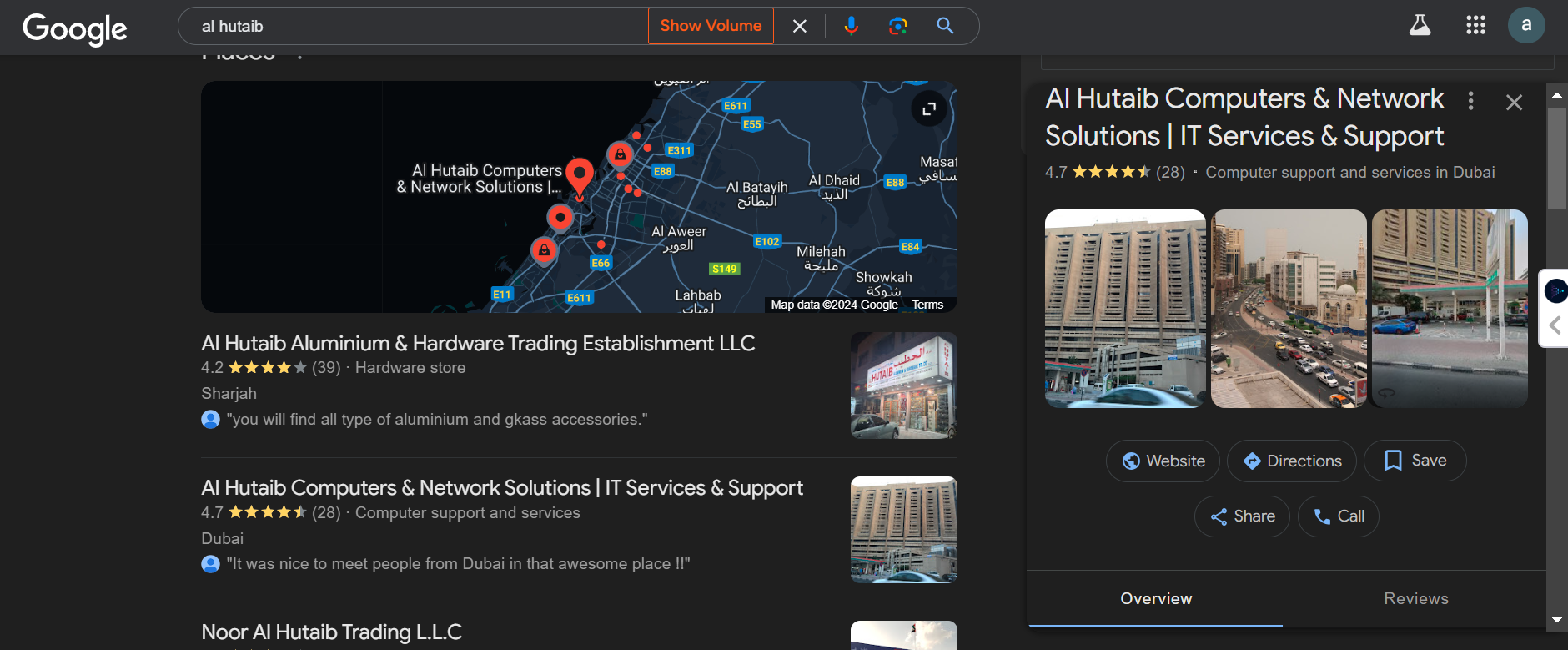Click the round dot pin between the shopping pins
This screenshot has width=1568, height=650.
(560, 218)
